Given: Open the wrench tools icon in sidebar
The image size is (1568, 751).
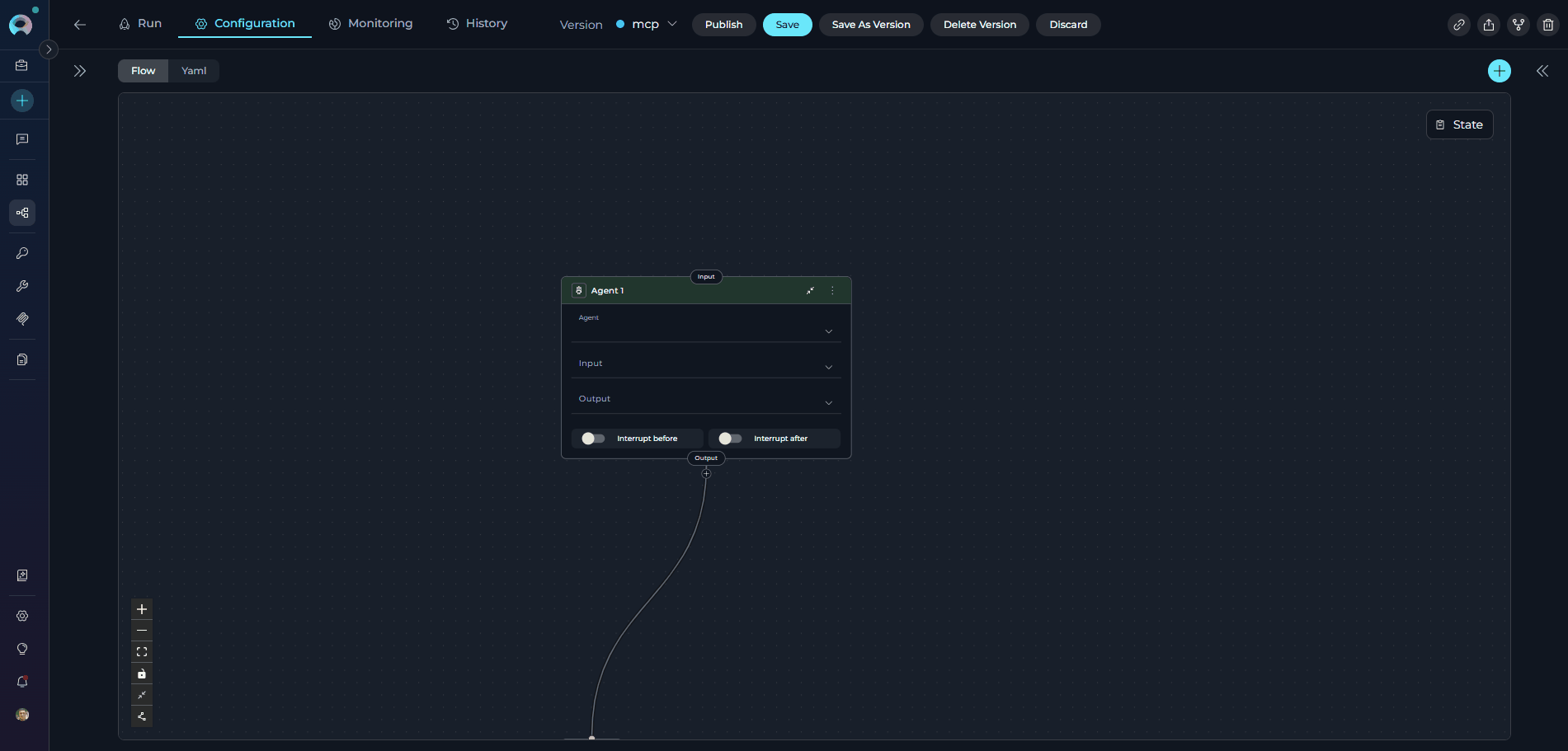Looking at the screenshot, I should (x=22, y=286).
